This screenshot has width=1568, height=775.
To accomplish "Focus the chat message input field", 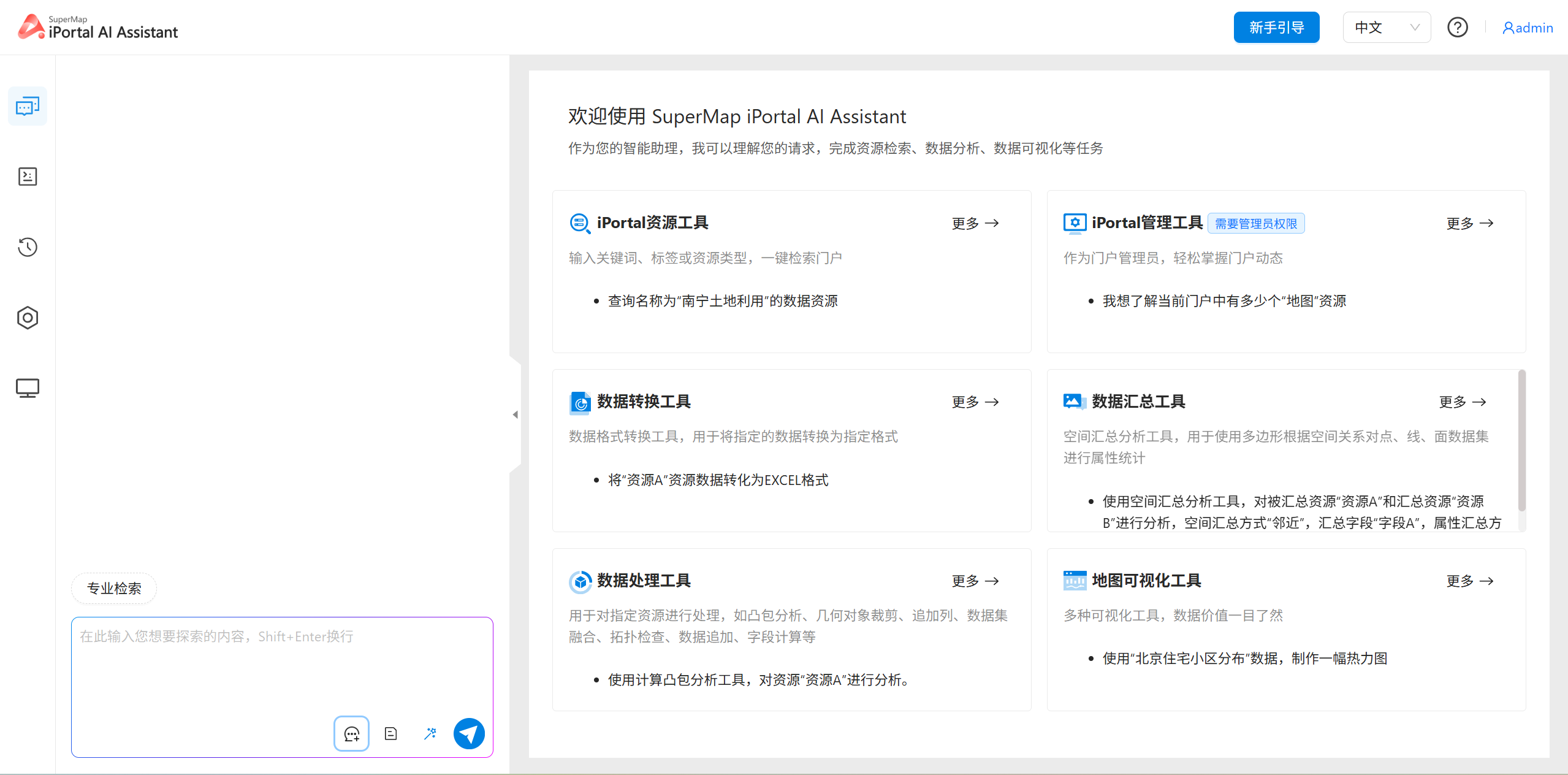I will [282, 665].
